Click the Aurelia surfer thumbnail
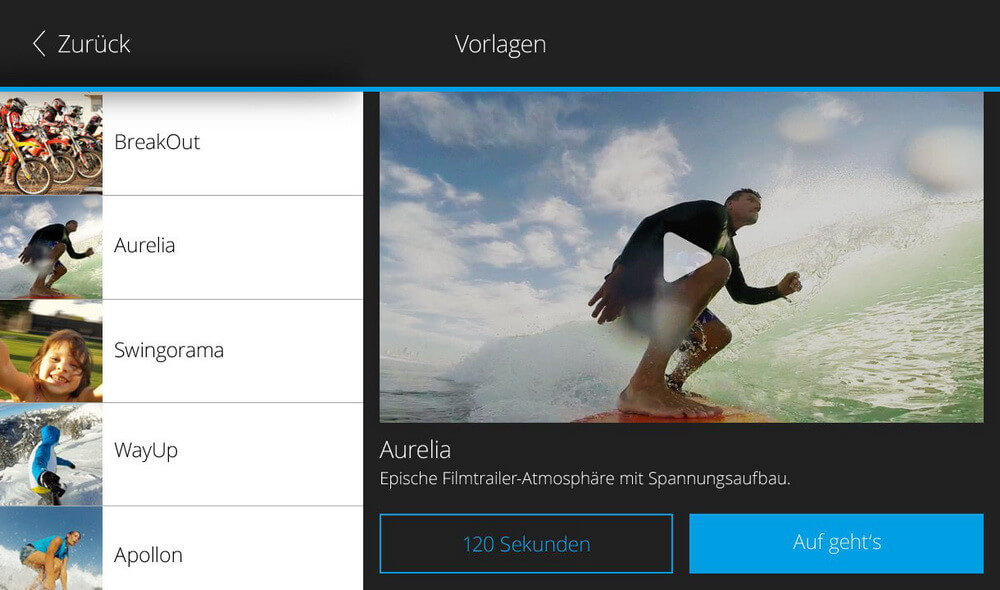The image size is (1000, 590). [51, 247]
